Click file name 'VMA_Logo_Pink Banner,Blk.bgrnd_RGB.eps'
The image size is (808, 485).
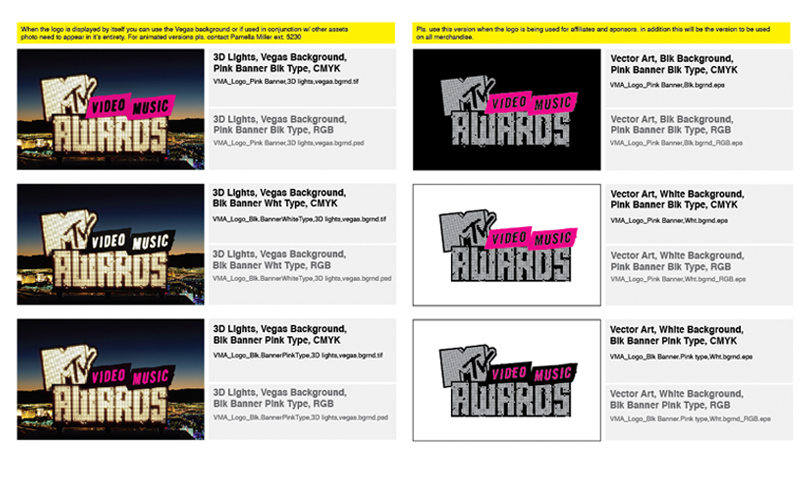coord(677,143)
